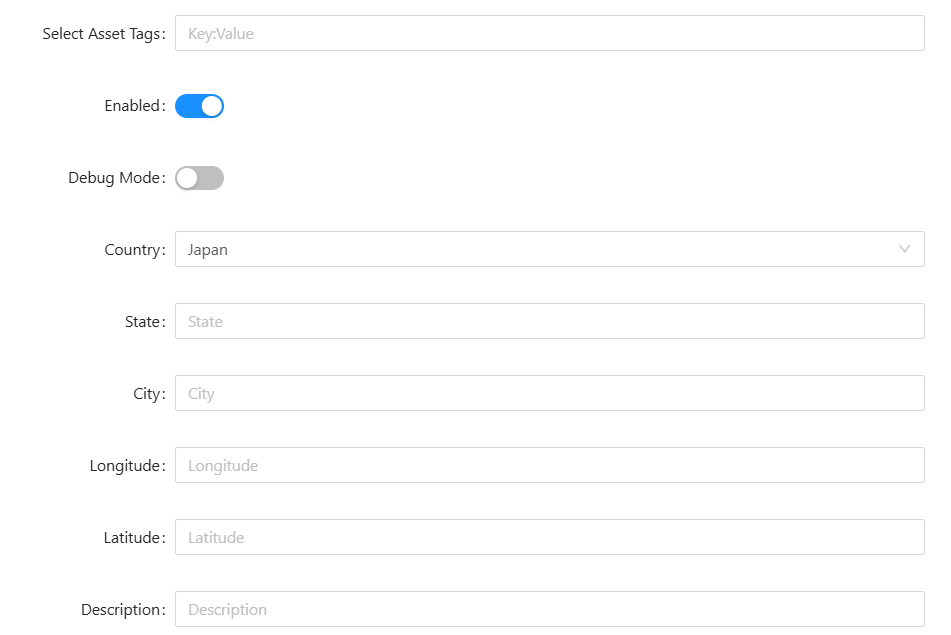Click the selected value Japan

(x=208, y=250)
